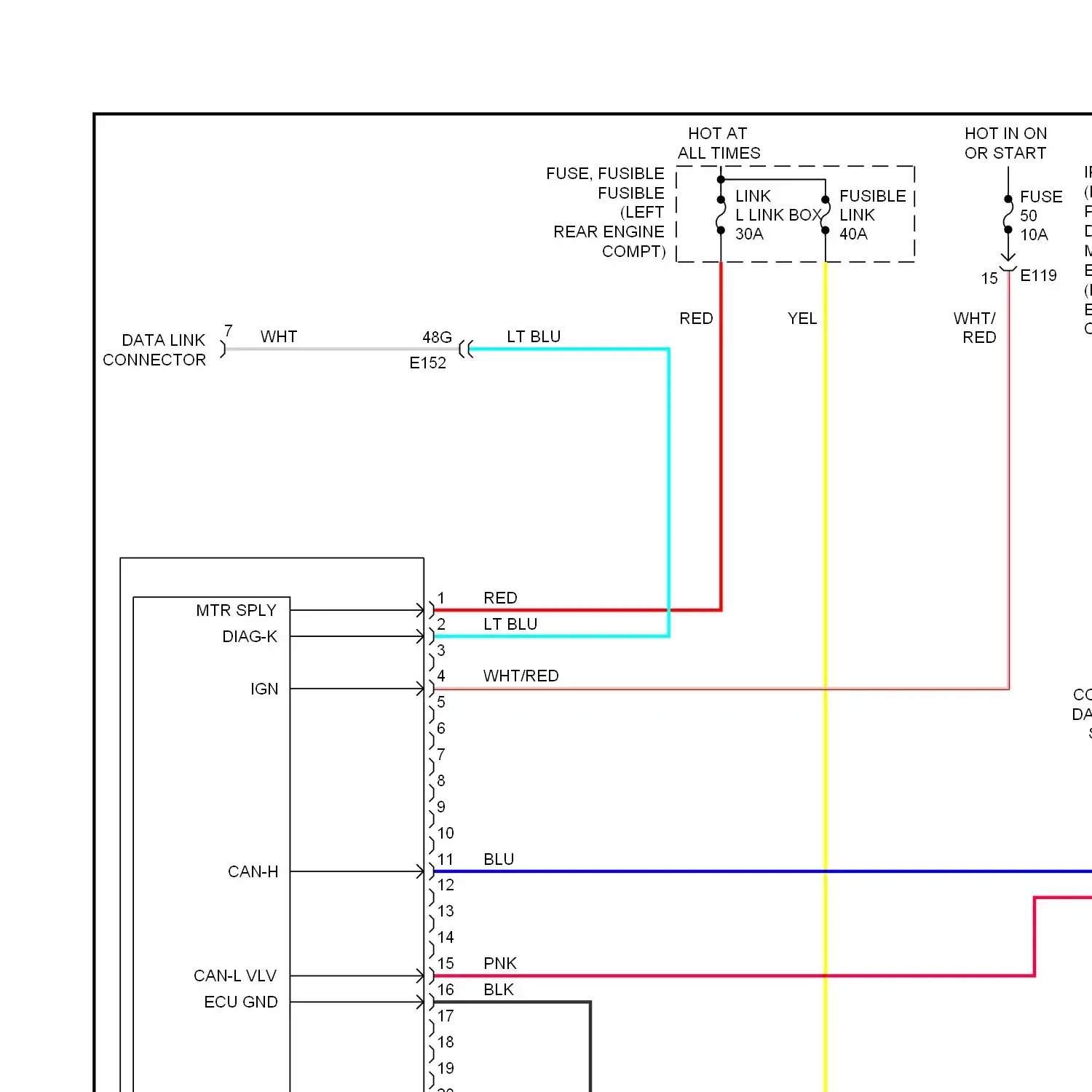Select the HOT AT ALL TIMES header
The width and height of the screenshot is (1092, 1092).
click(719, 143)
